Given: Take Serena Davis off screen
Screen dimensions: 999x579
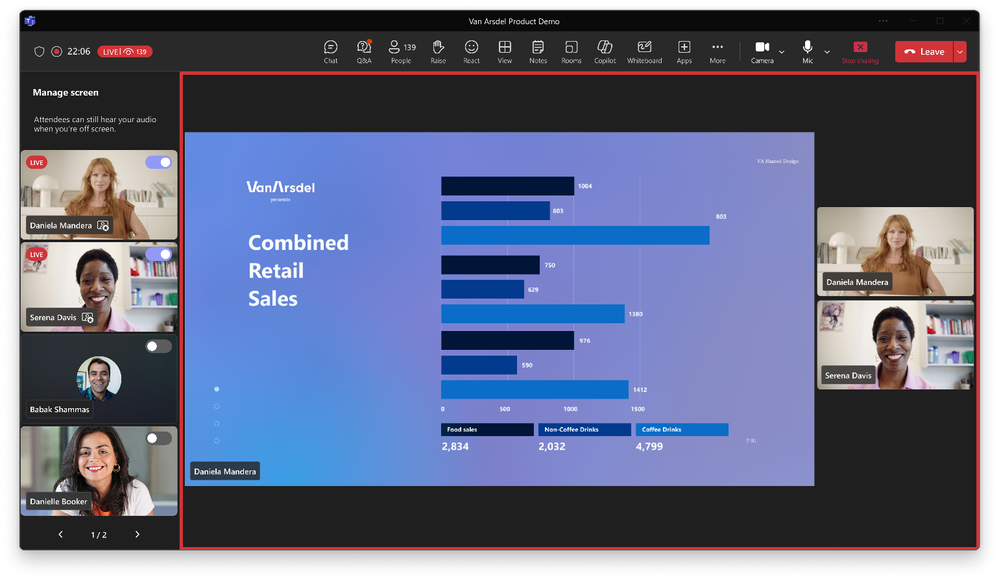Looking at the screenshot, I should 159,254.
